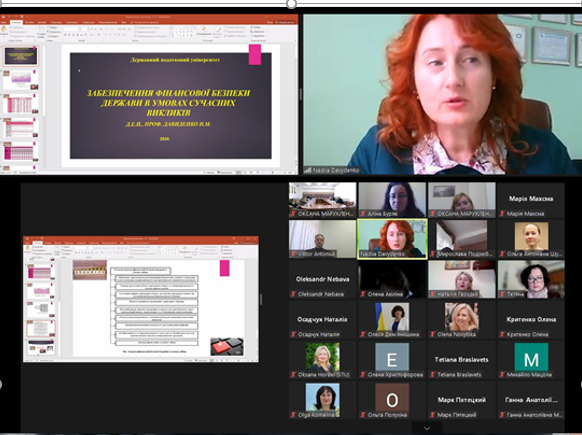Click the signal strength icon next to Nadia Davydenko
The image size is (582, 435).
pyautogui.click(x=308, y=170)
